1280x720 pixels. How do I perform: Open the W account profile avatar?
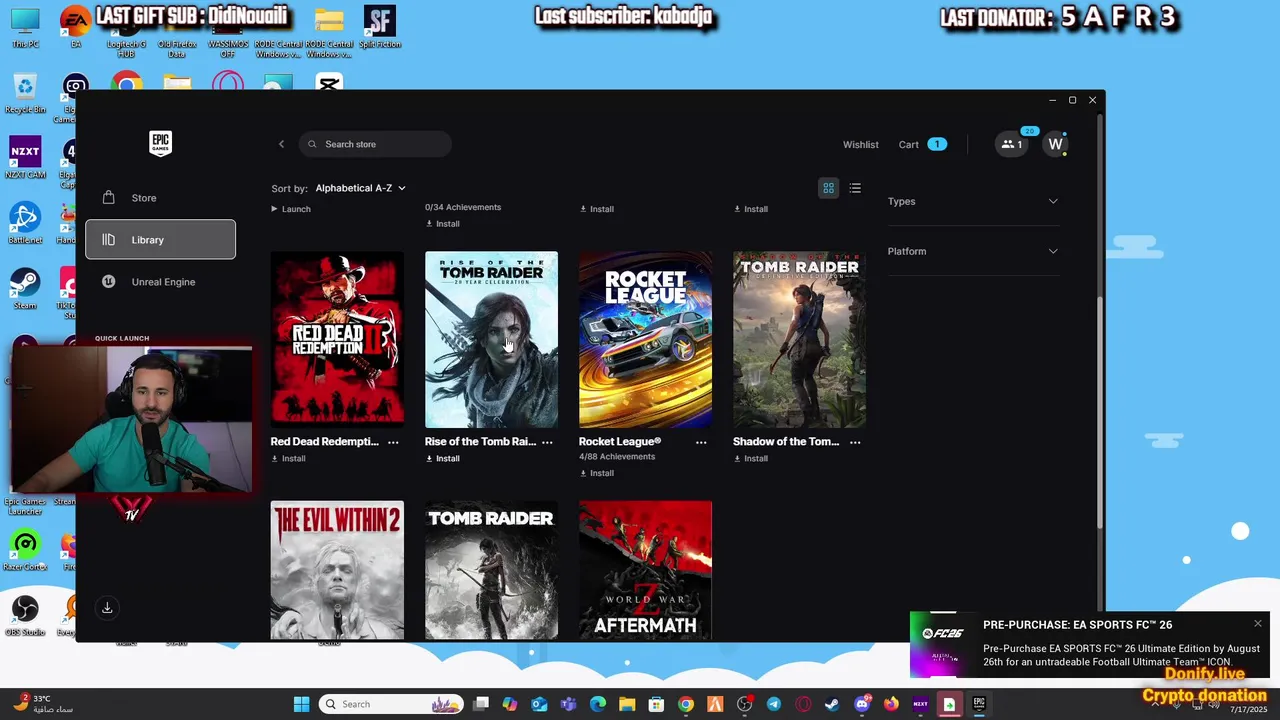coord(1055,144)
